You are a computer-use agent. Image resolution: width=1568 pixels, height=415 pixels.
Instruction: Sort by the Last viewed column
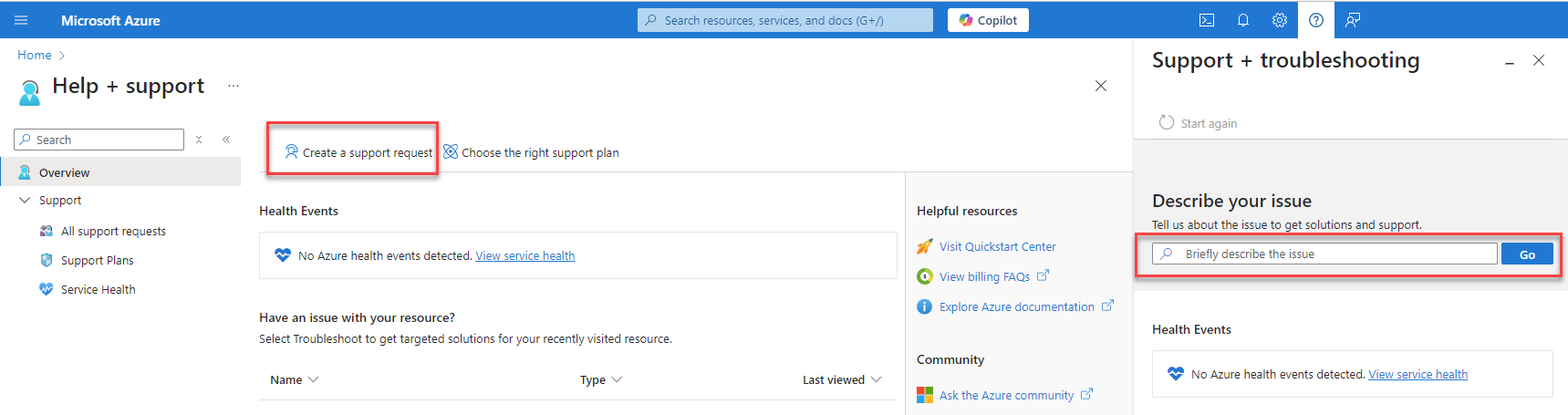point(841,379)
